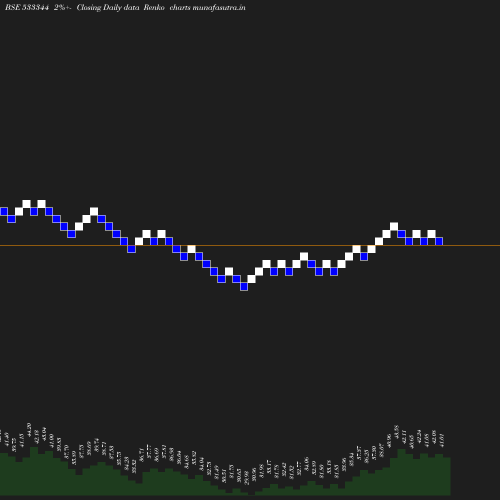Click the price label "43.04"

pos(44,435)
